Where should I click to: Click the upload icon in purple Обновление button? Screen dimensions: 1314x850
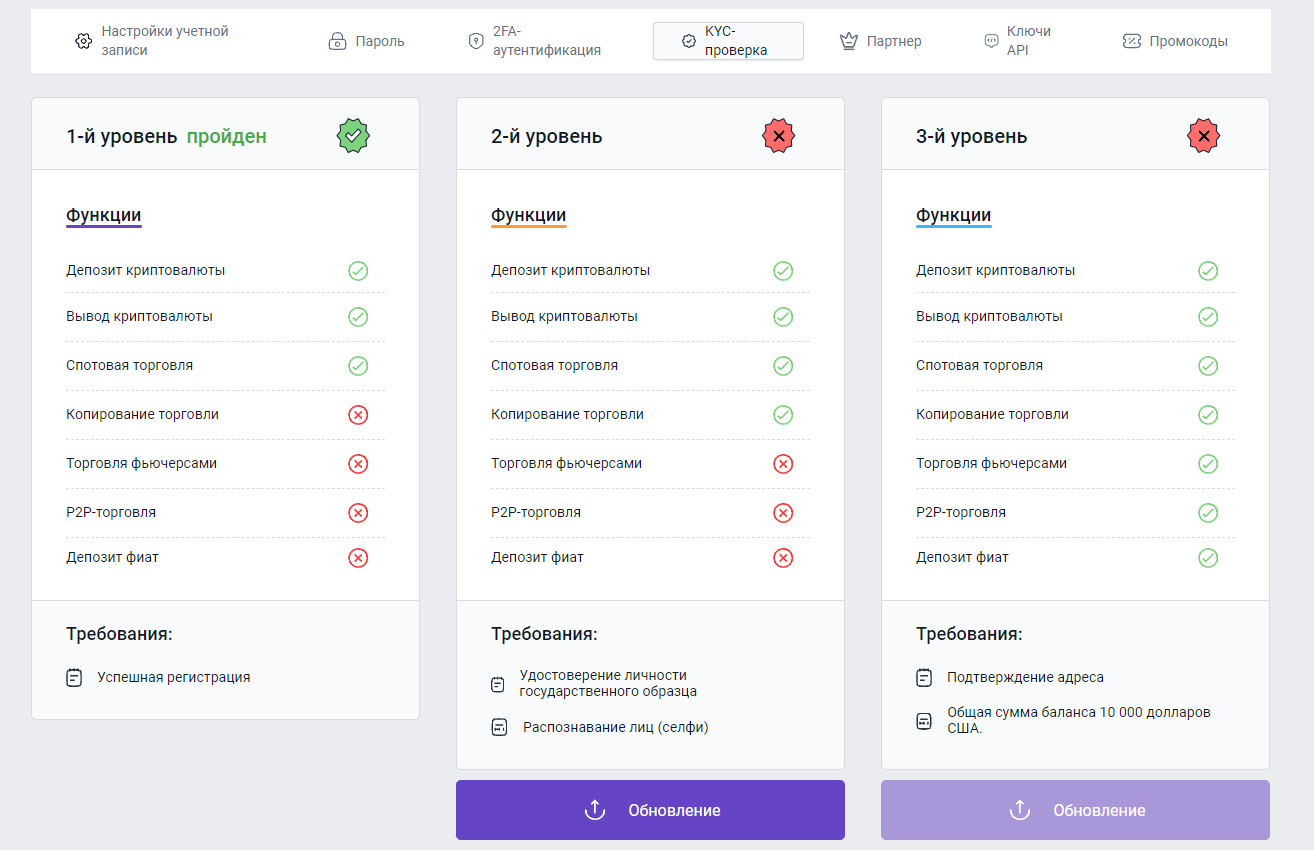[595, 810]
